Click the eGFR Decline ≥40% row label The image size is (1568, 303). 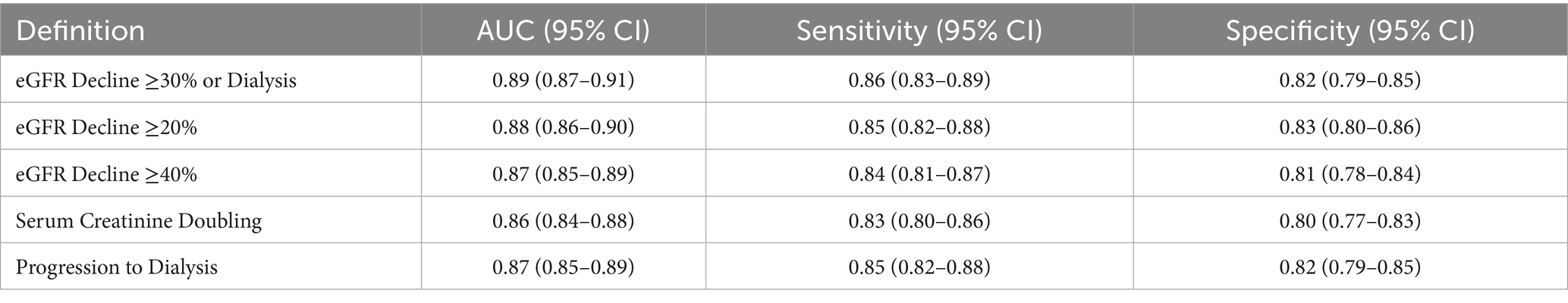click(107, 174)
